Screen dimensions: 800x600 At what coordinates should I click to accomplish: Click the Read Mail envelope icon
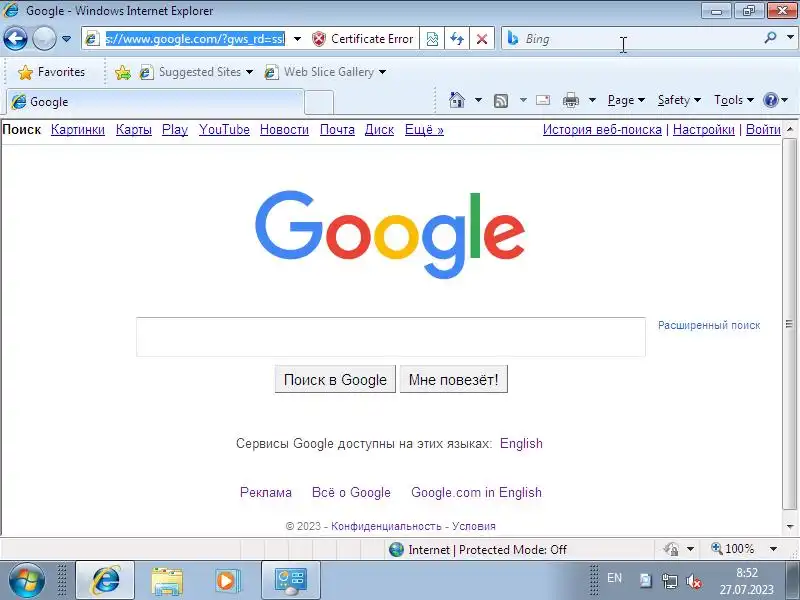click(x=543, y=100)
